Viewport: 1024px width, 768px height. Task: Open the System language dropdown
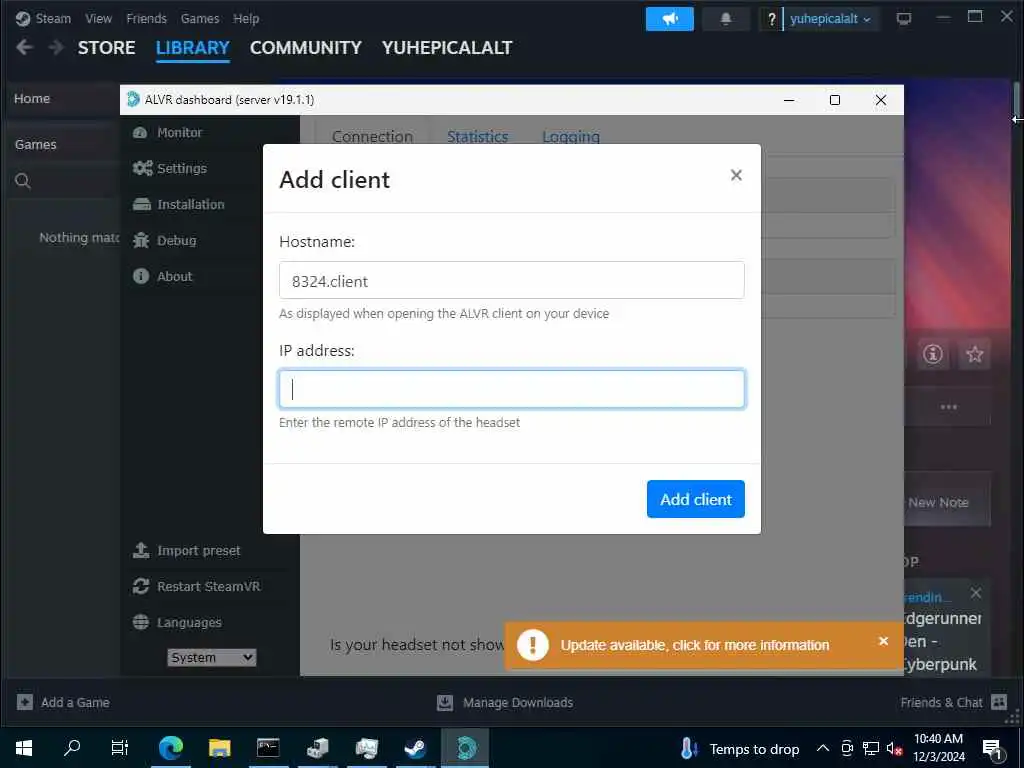(212, 658)
